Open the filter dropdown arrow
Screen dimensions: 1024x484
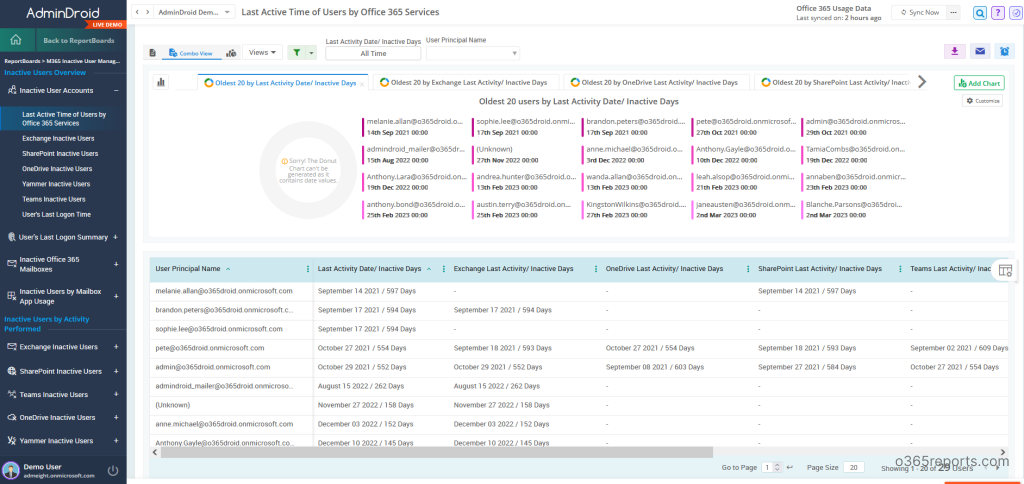pos(312,53)
